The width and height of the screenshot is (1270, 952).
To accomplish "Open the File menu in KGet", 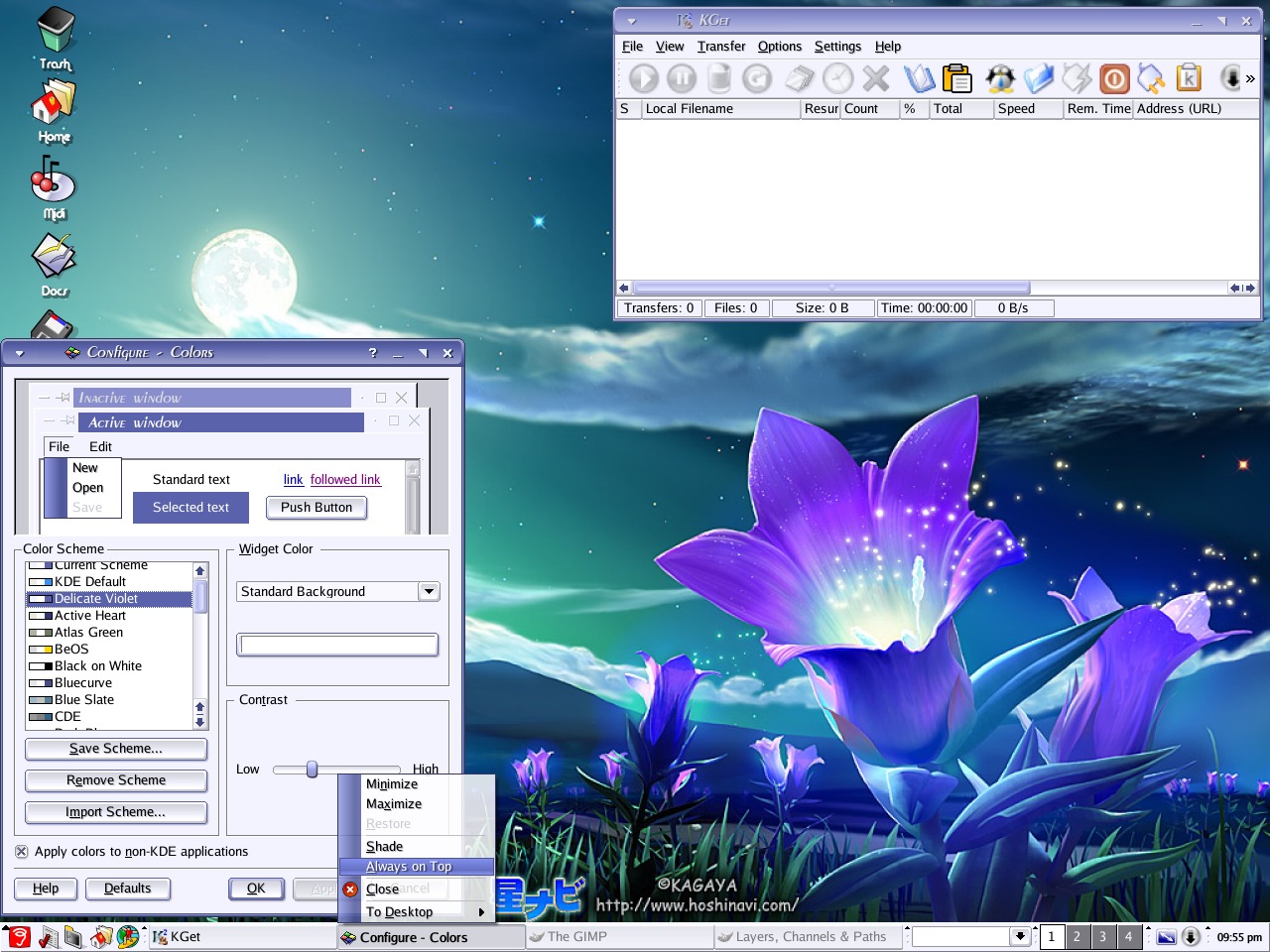I will [632, 47].
